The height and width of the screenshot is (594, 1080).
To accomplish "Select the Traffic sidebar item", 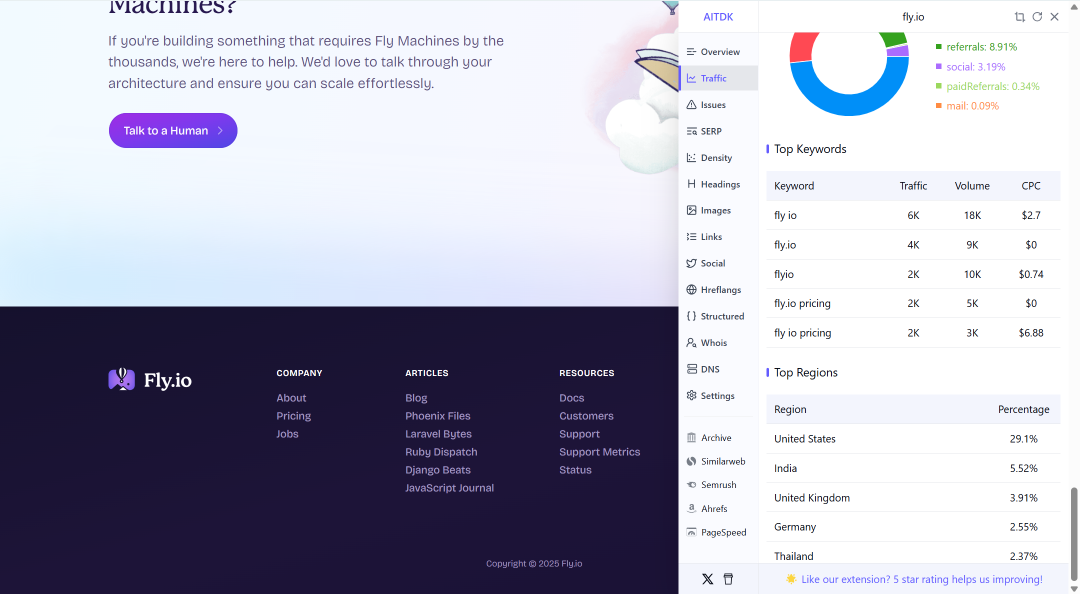I will pyautogui.click(x=718, y=78).
